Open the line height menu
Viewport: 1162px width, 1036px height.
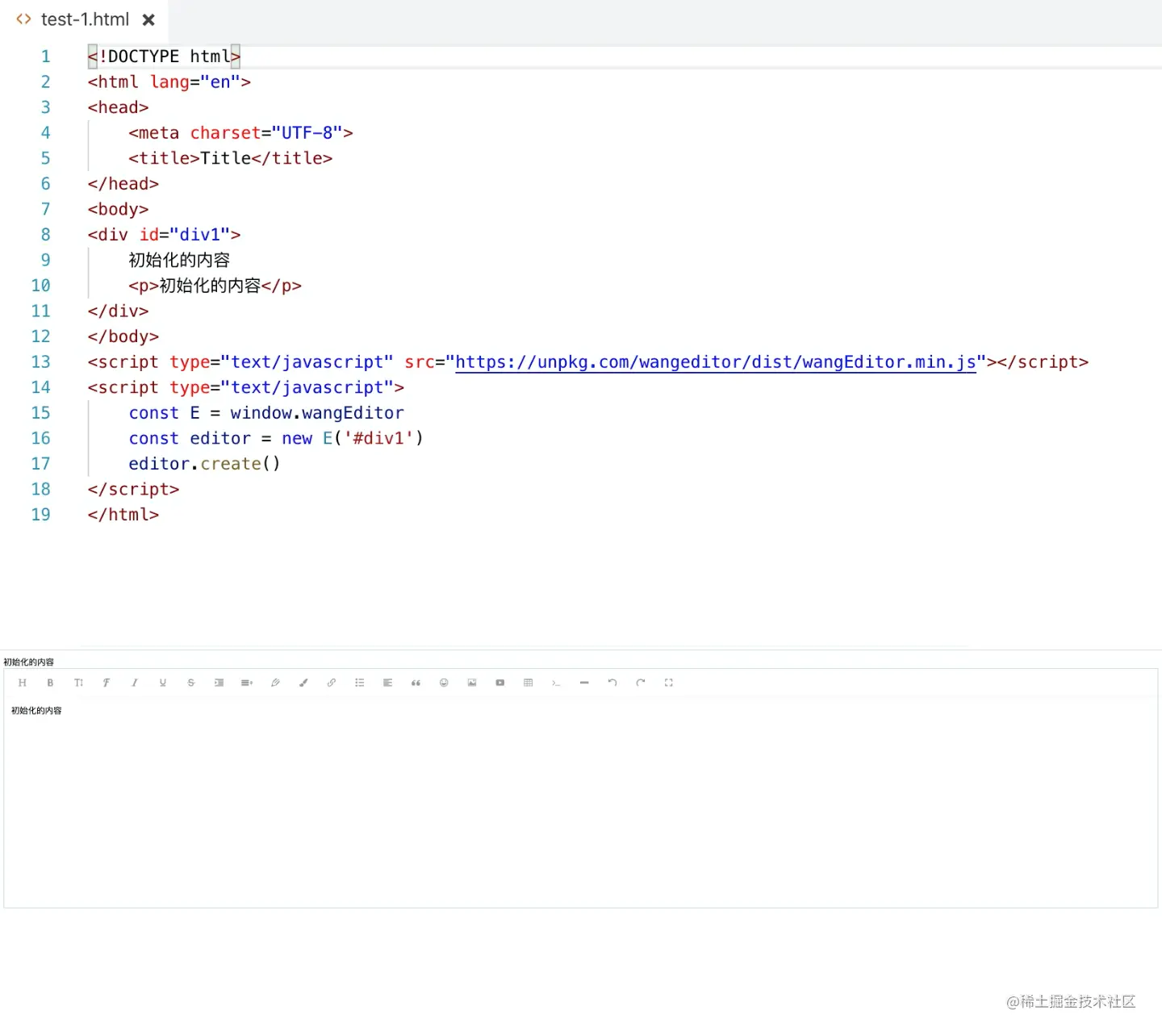pyautogui.click(x=247, y=683)
